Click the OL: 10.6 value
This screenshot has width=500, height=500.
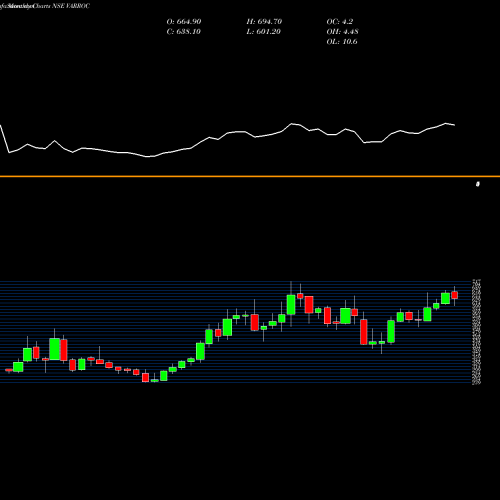pos(342,42)
